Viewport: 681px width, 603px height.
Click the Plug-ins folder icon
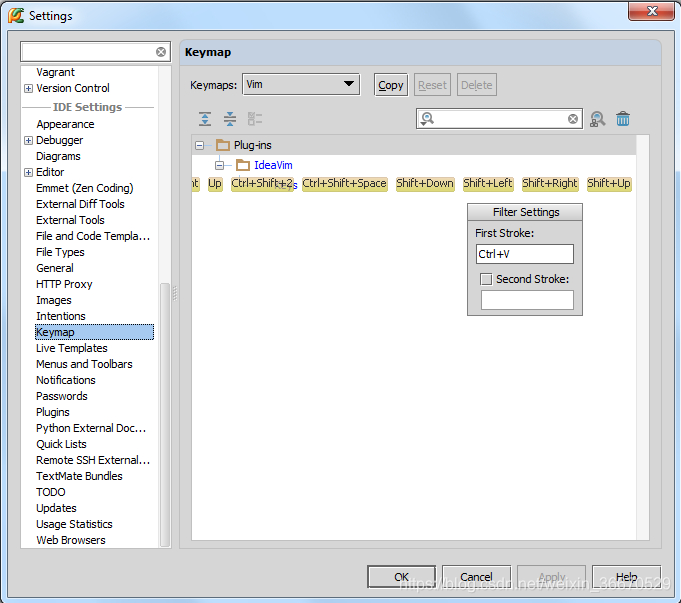pyautogui.click(x=223, y=145)
